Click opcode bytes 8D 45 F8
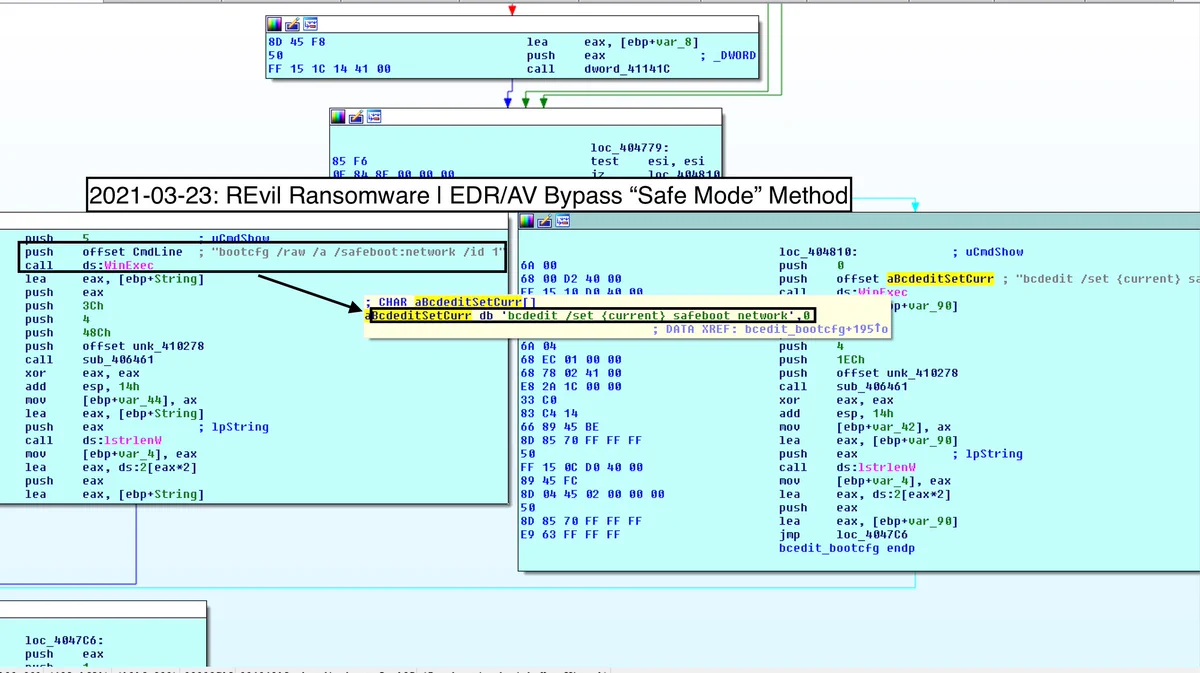1200x673 pixels. (x=296, y=42)
